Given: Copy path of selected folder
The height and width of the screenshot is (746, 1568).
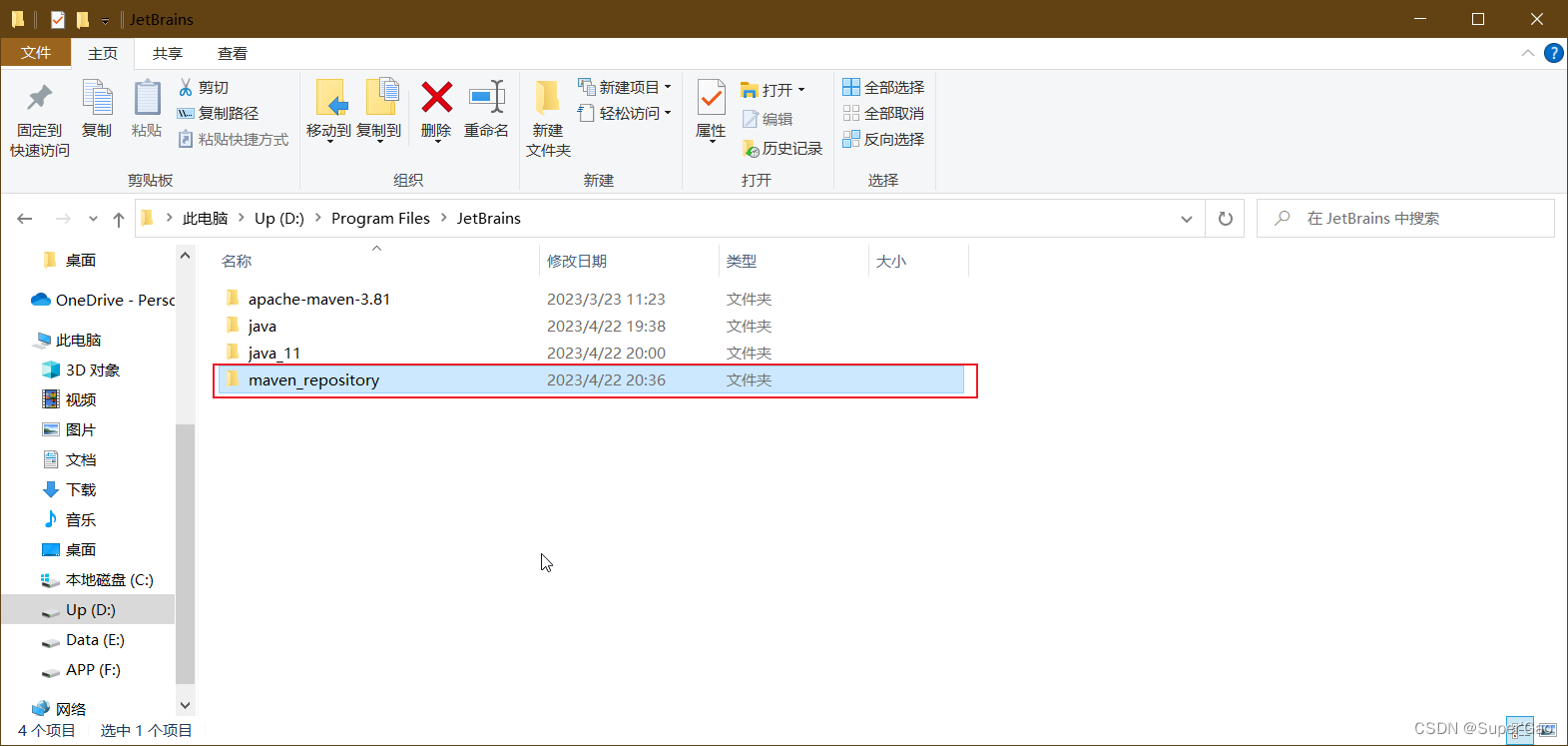Looking at the screenshot, I should click(x=218, y=114).
